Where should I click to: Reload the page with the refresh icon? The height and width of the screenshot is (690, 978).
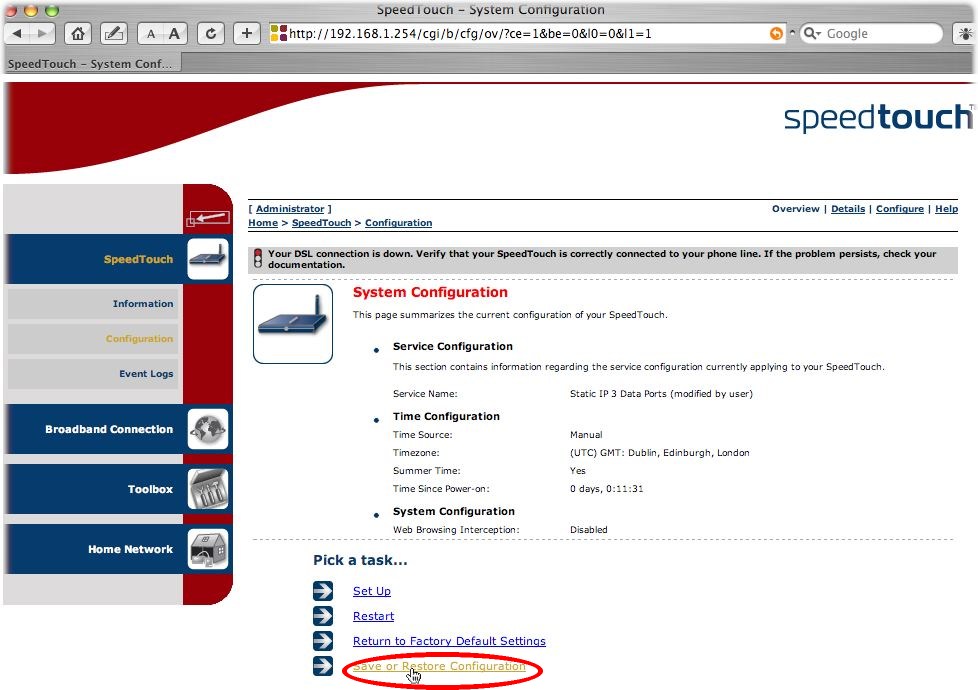[x=211, y=34]
